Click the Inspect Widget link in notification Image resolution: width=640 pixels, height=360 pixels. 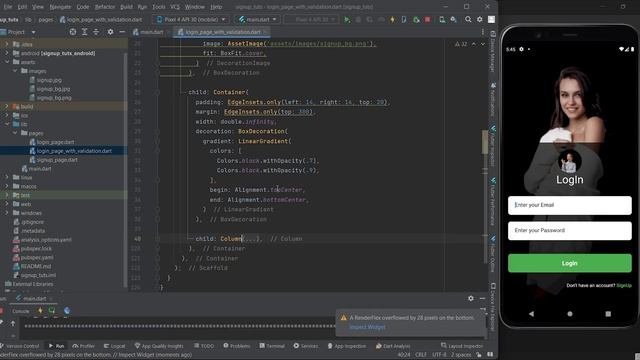pos(367,327)
